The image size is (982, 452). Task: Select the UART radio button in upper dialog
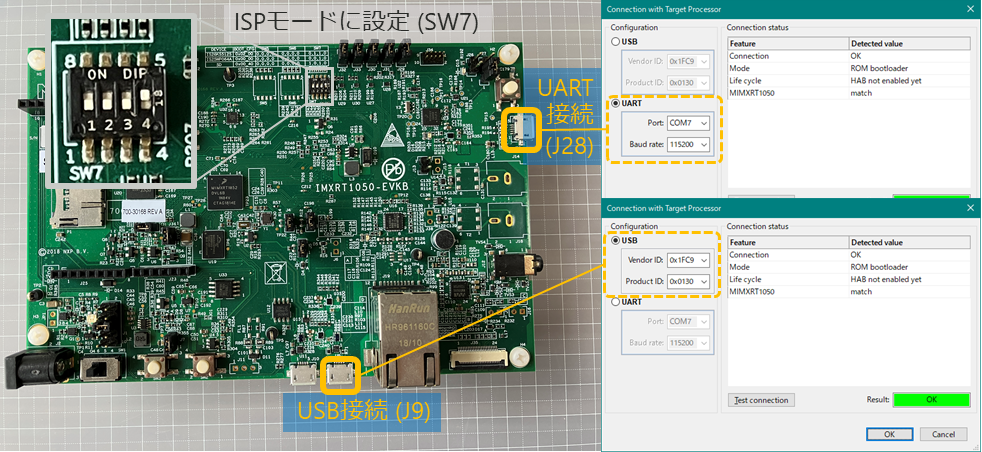pyautogui.click(x=615, y=103)
